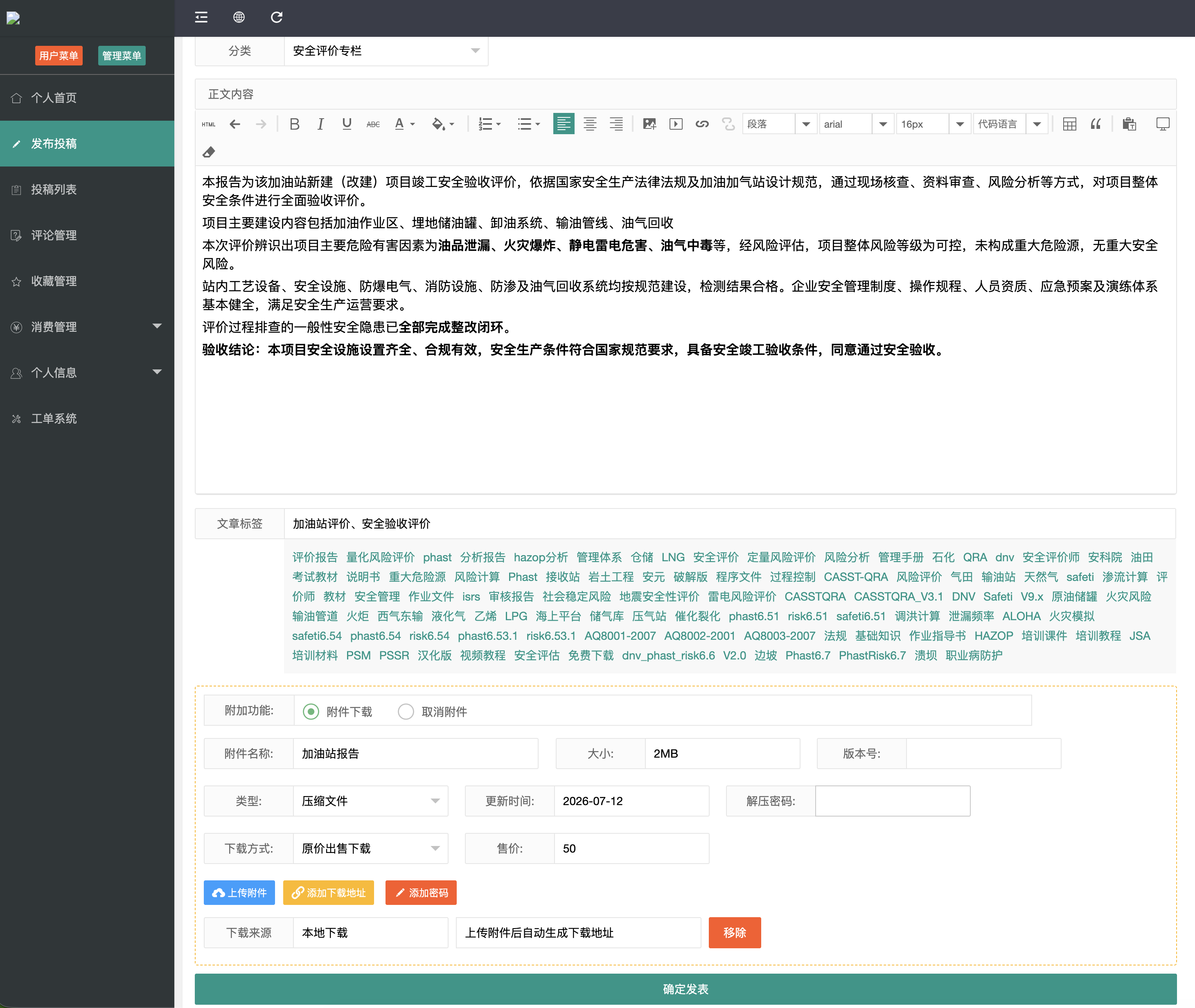Open the 分类 category dropdown
The image size is (1195, 1008).
pos(386,51)
